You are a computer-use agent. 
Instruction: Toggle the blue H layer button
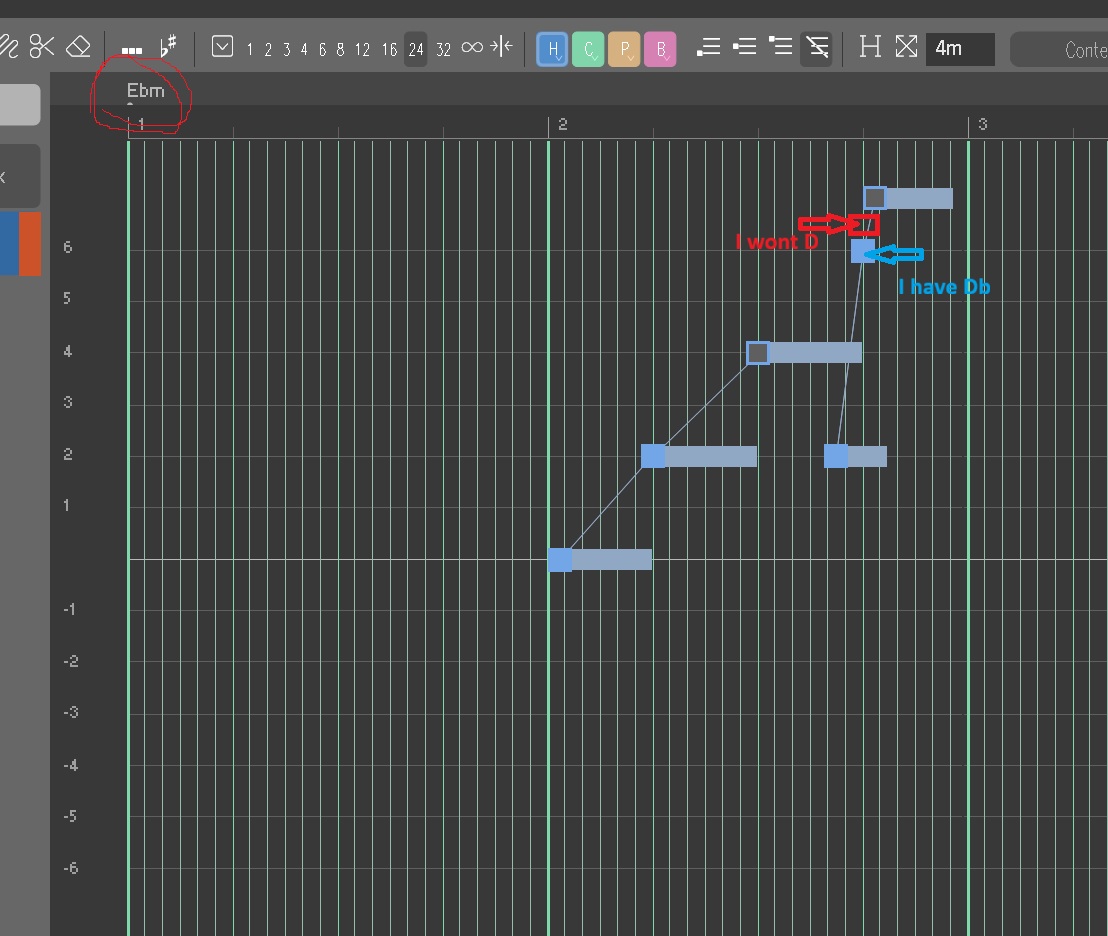[x=552, y=48]
